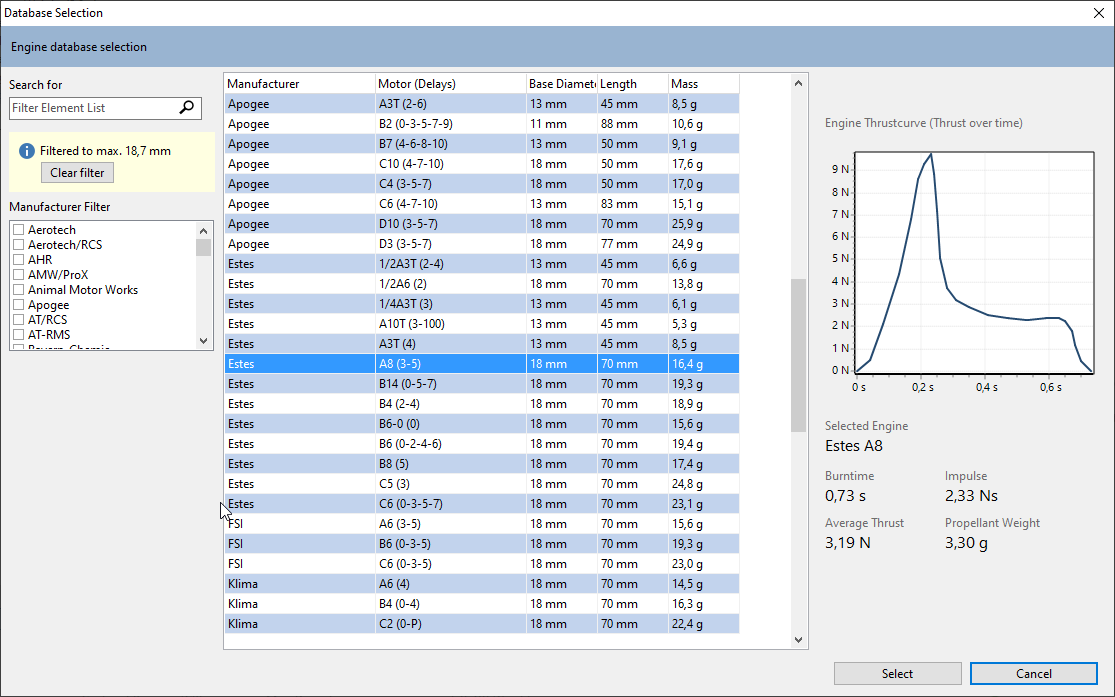This screenshot has height=697, width=1115.
Task: Cancel the engine selection dialog
Action: pyautogui.click(x=1033, y=674)
